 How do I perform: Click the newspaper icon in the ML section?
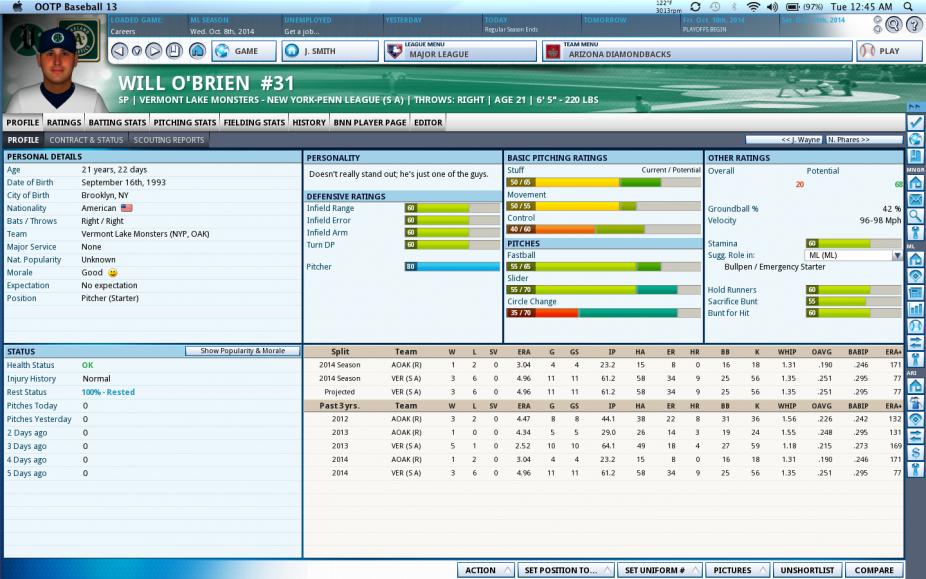tap(915, 292)
